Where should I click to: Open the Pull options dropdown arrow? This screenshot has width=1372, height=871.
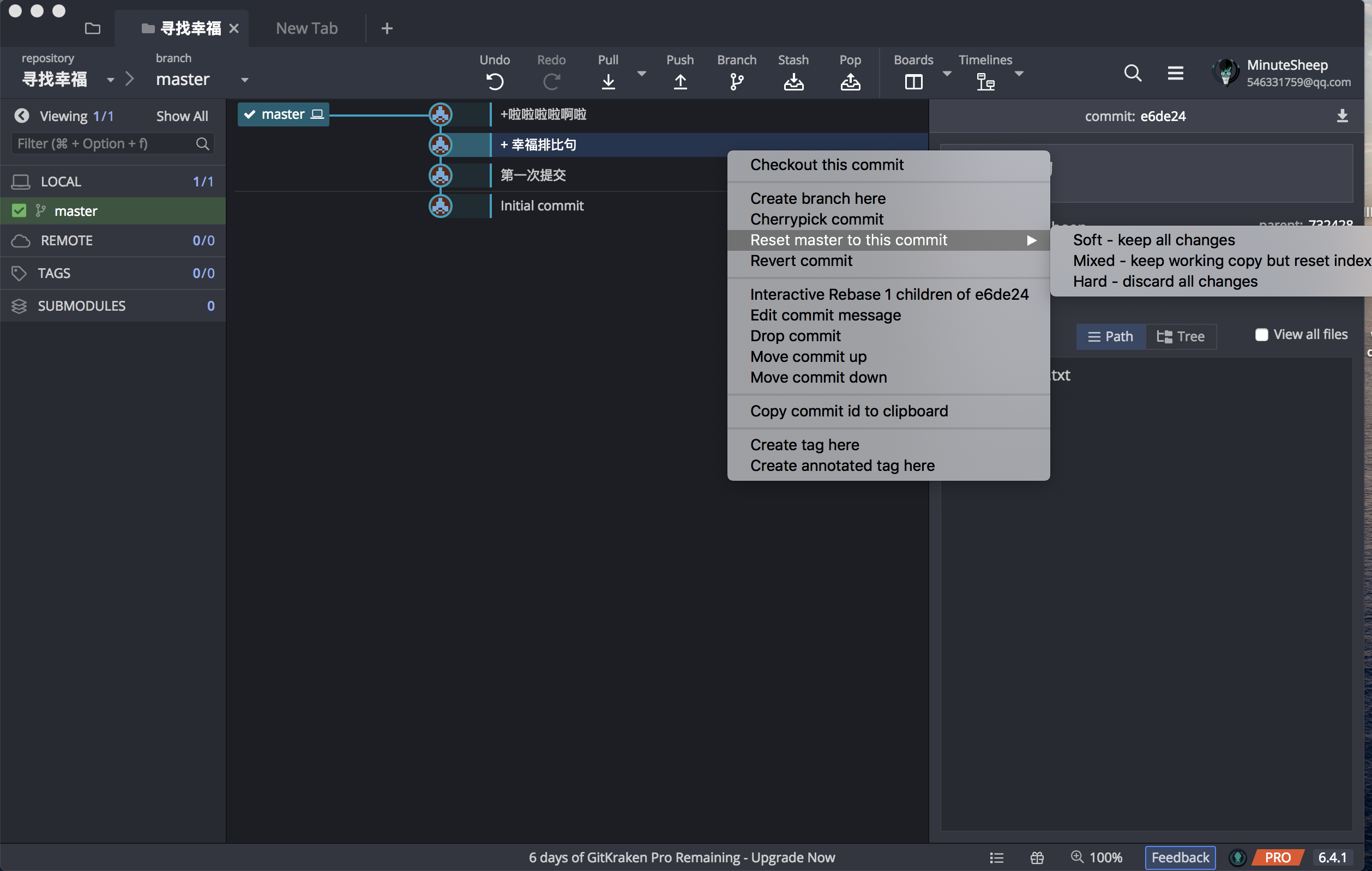coord(642,74)
